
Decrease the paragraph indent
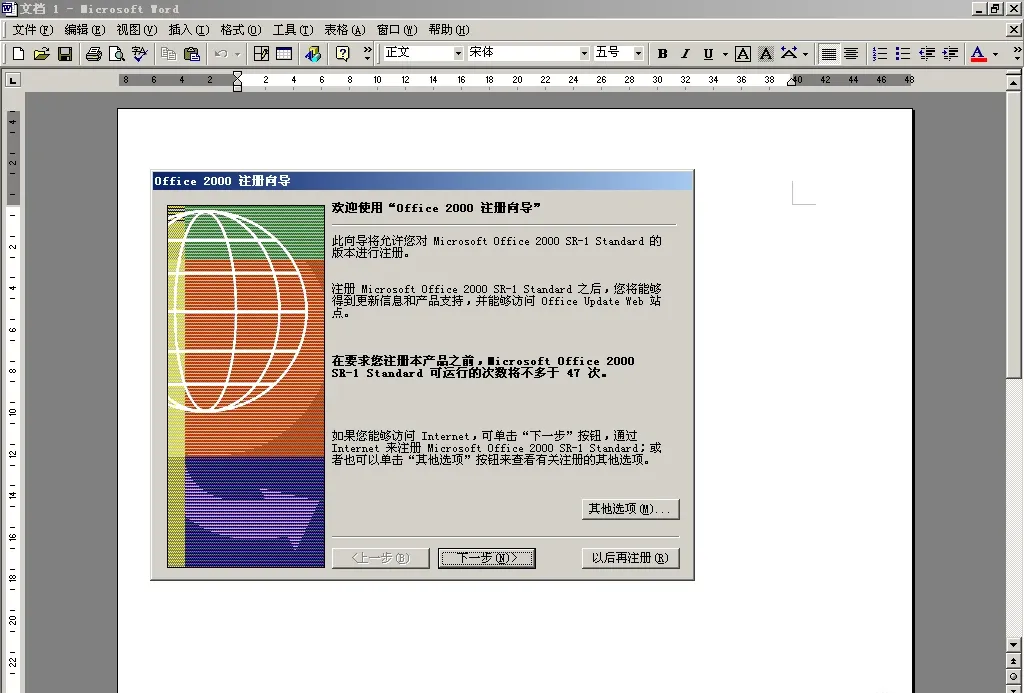pyautogui.click(x=927, y=54)
